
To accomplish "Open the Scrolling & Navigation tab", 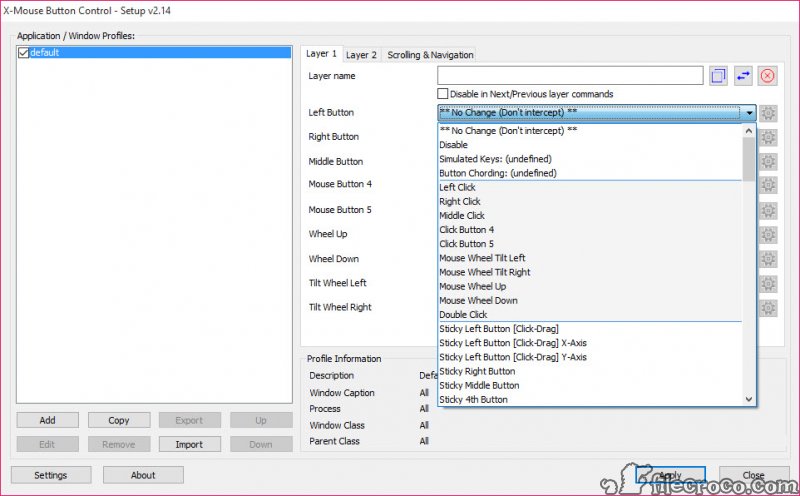I will pyautogui.click(x=430, y=55).
